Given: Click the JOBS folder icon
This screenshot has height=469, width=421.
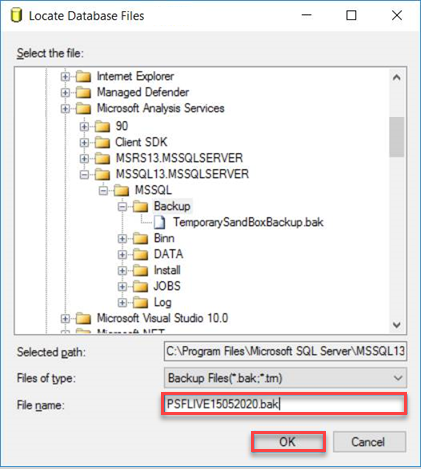Looking at the screenshot, I should pos(140,286).
